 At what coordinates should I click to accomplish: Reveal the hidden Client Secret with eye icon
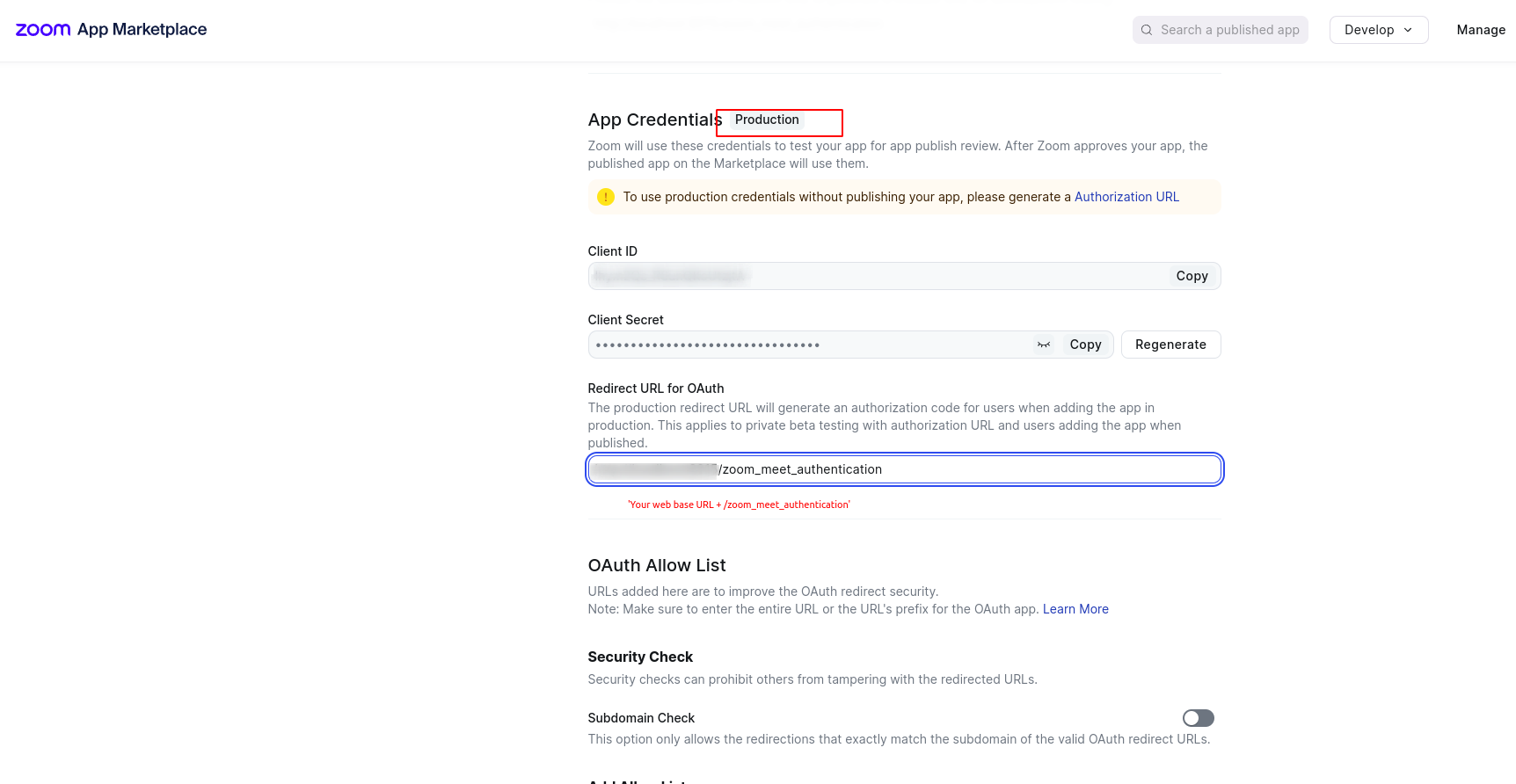click(x=1044, y=345)
